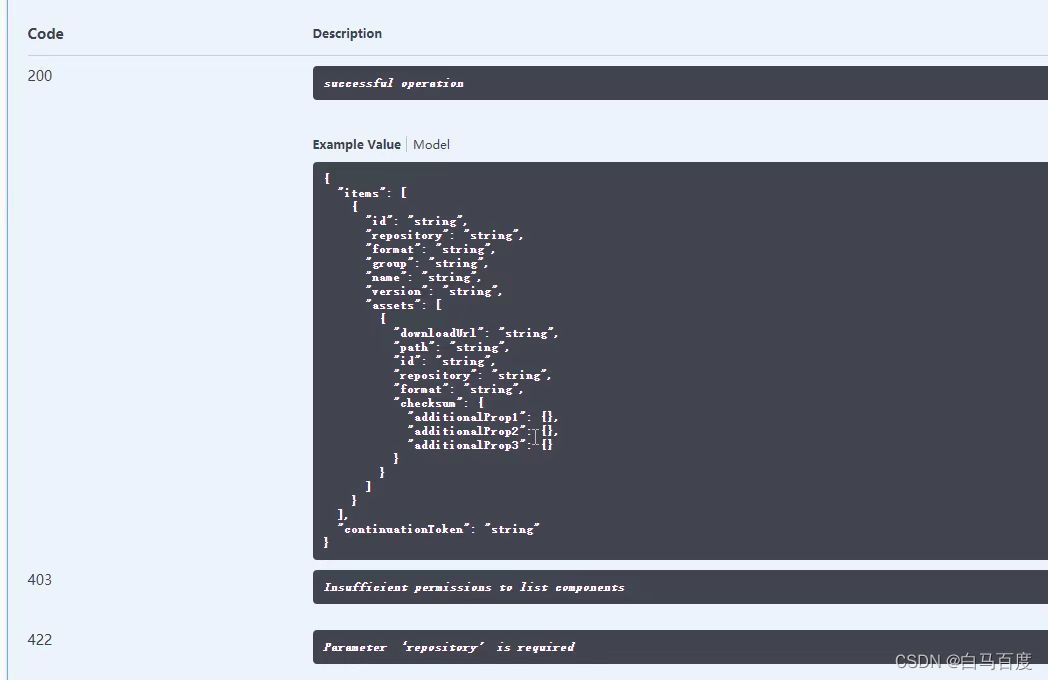This screenshot has height=680, width=1048.
Task: Click "Parameter 'repository' is required" message
Action: pyautogui.click(x=448, y=647)
